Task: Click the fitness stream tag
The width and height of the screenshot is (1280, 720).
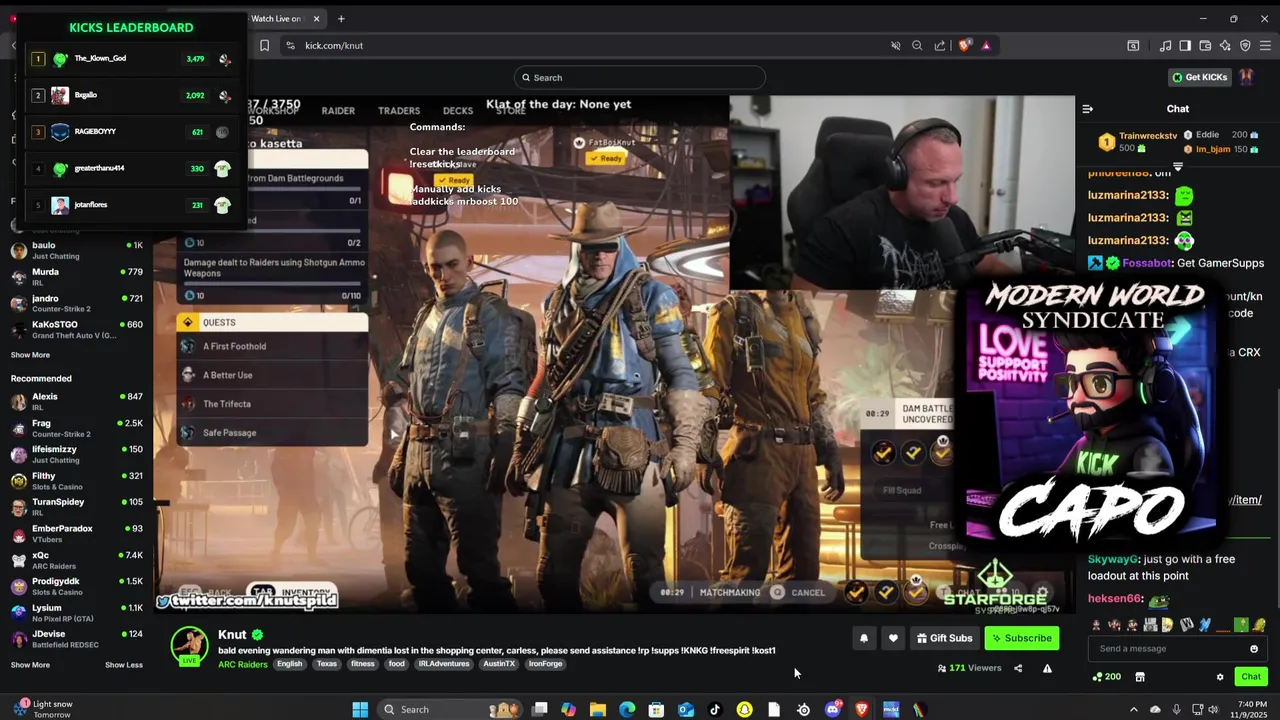Action: point(363,664)
